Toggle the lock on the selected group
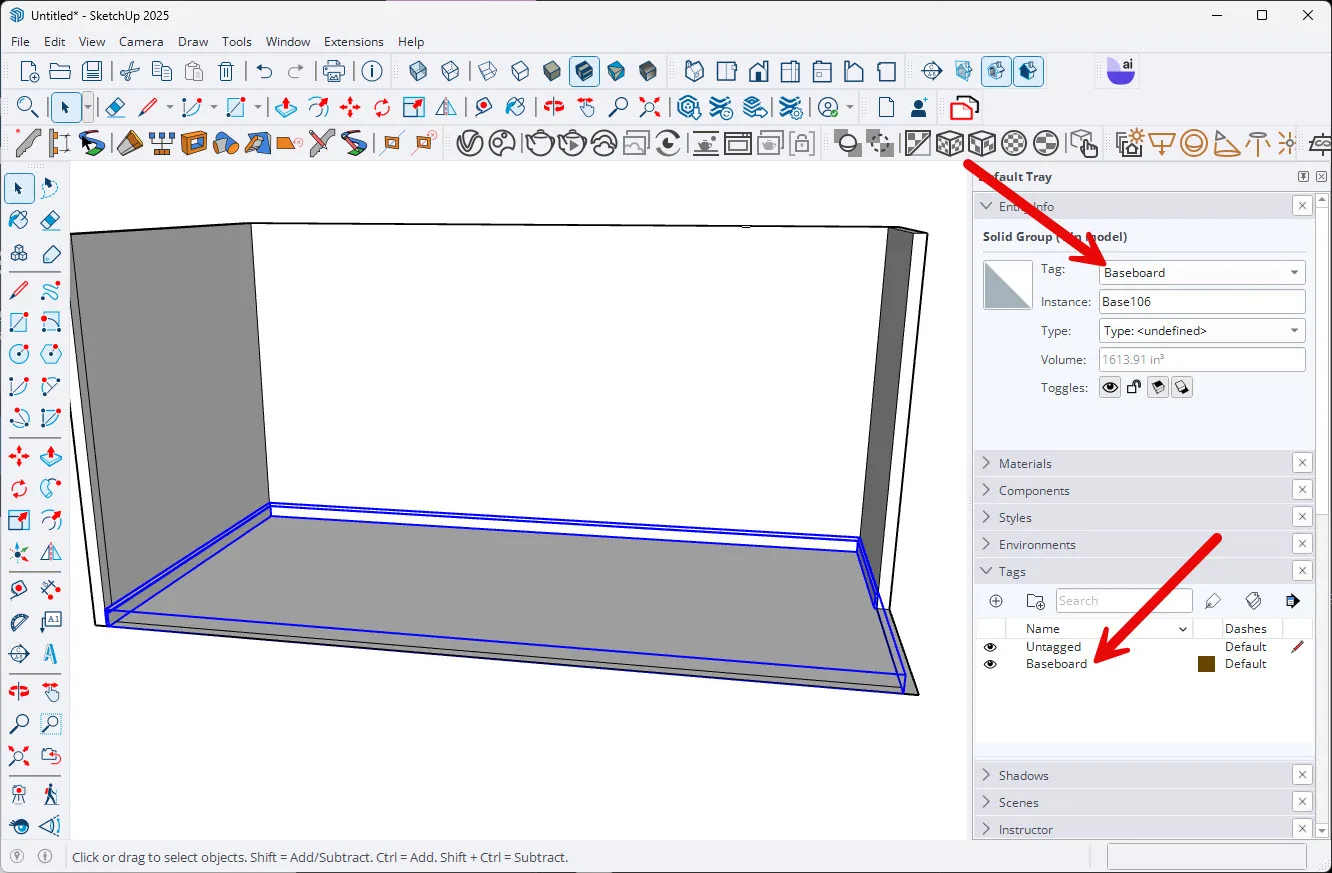Viewport: 1332px width, 873px height. coord(1134,387)
